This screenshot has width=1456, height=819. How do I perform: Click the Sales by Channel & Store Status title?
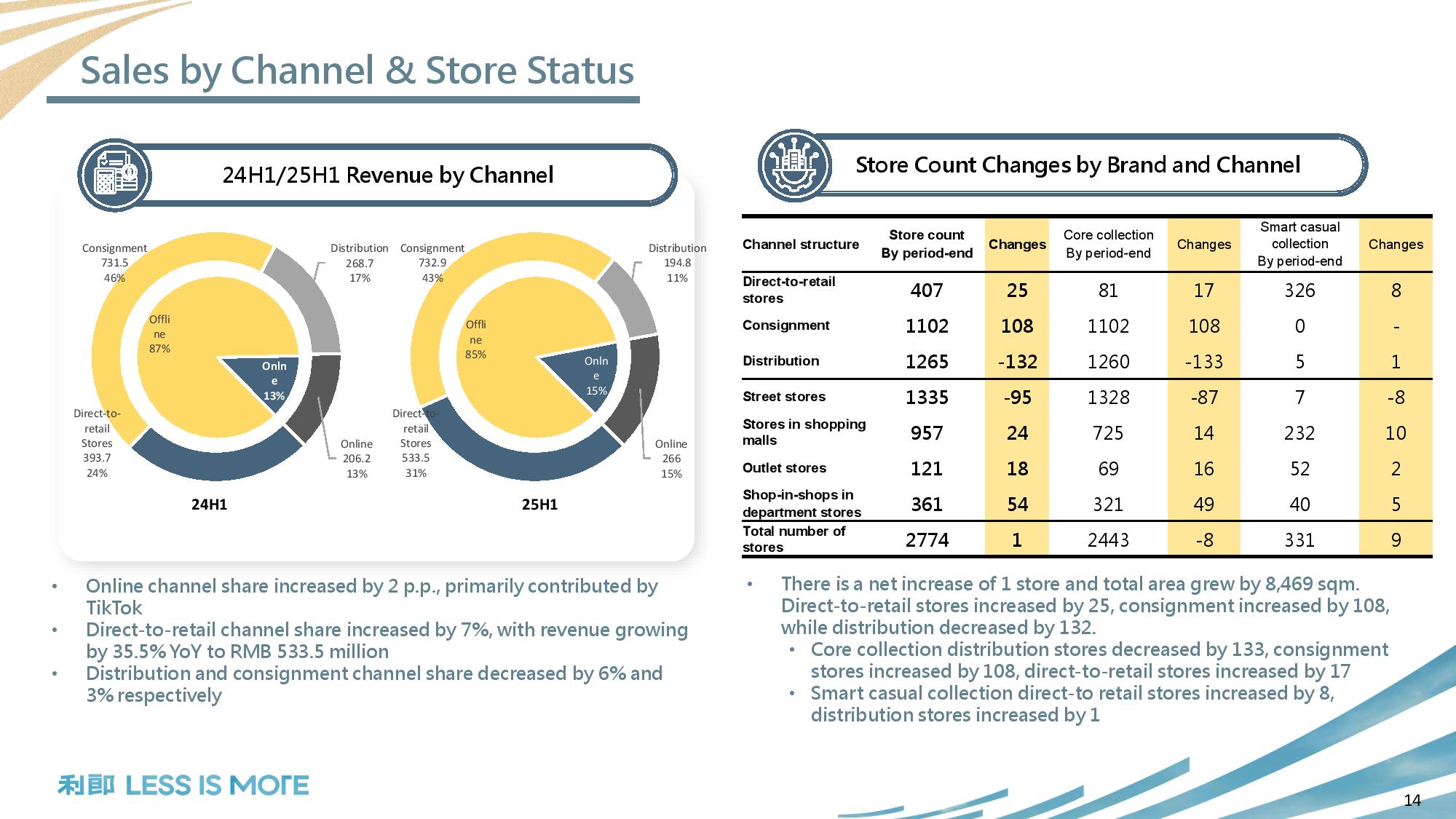pyautogui.click(x=357, y=71)
